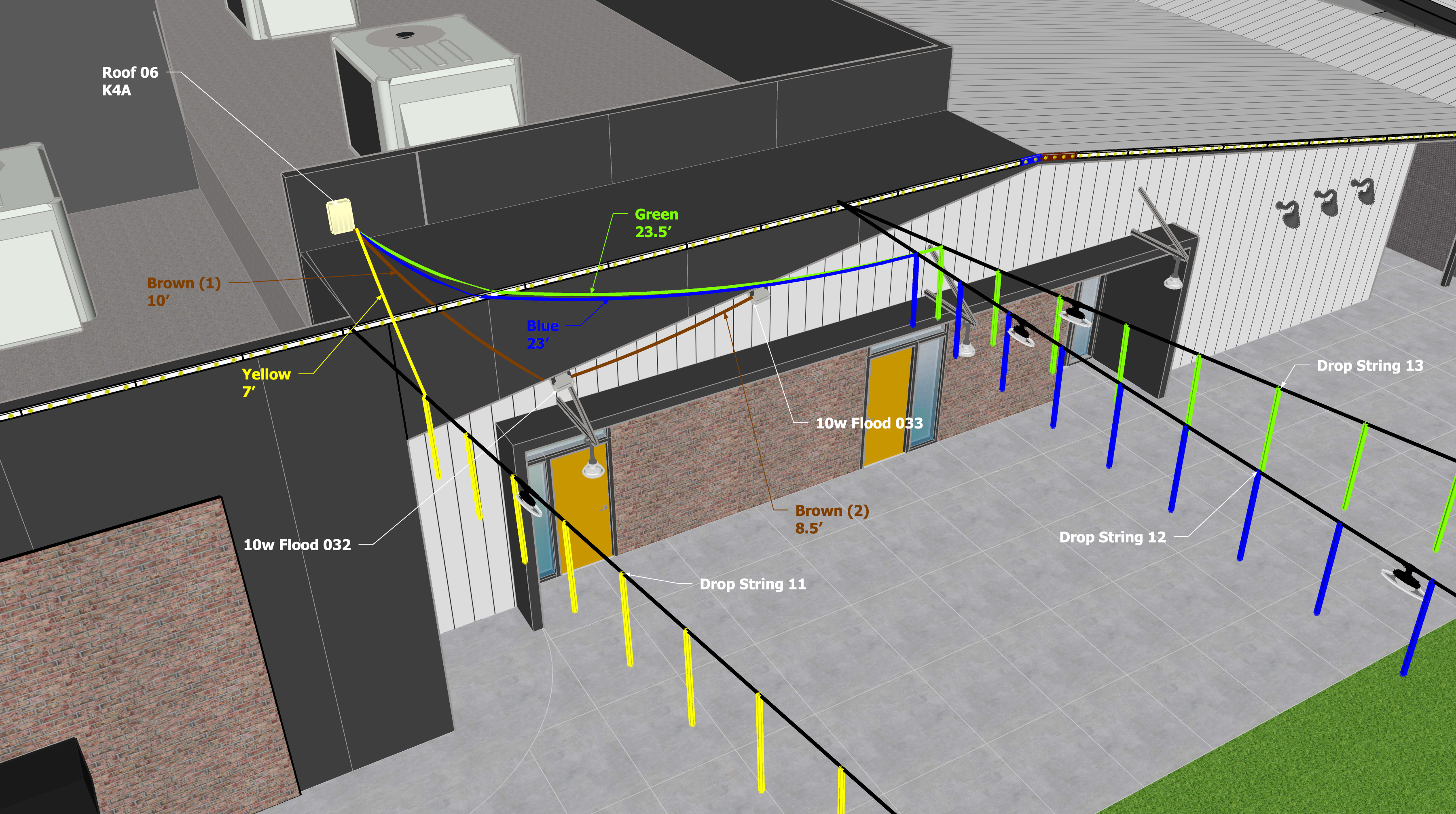The width and height of the screenshot is (1456, 814).
Task: Click the 10w Flood 033 label
Action: [869, 424]
